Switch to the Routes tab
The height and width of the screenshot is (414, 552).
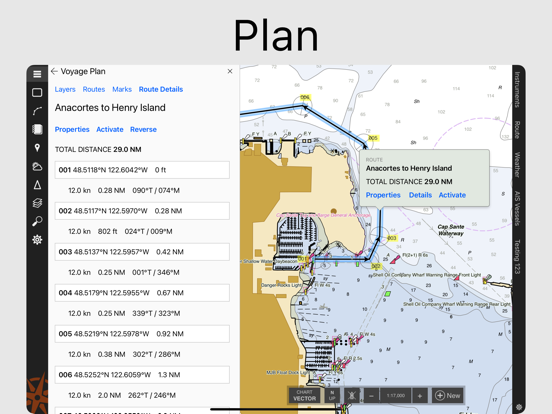[x=94, y=89]
